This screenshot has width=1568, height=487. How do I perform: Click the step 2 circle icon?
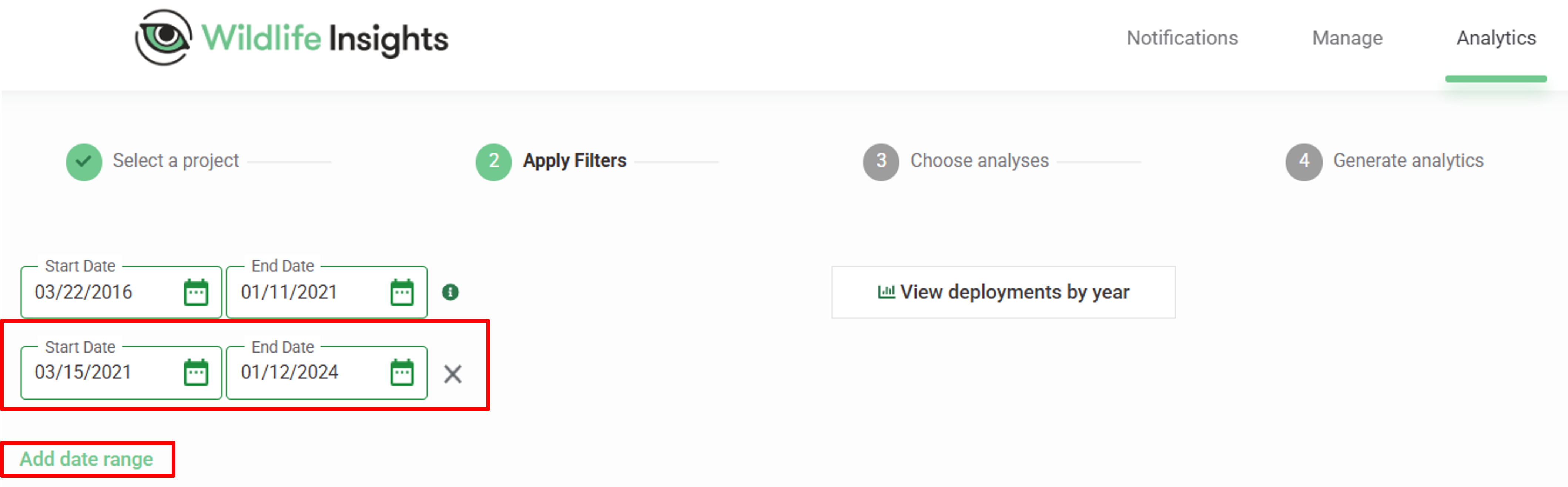tap(494, 162)
